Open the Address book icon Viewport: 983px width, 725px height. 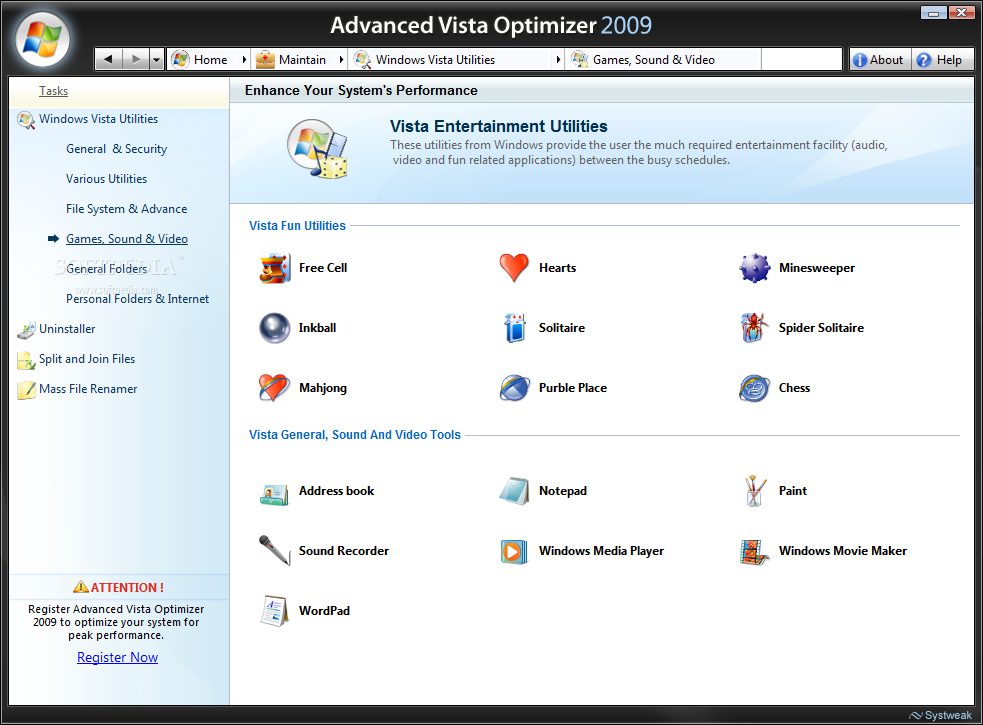[x=275, y=494]
